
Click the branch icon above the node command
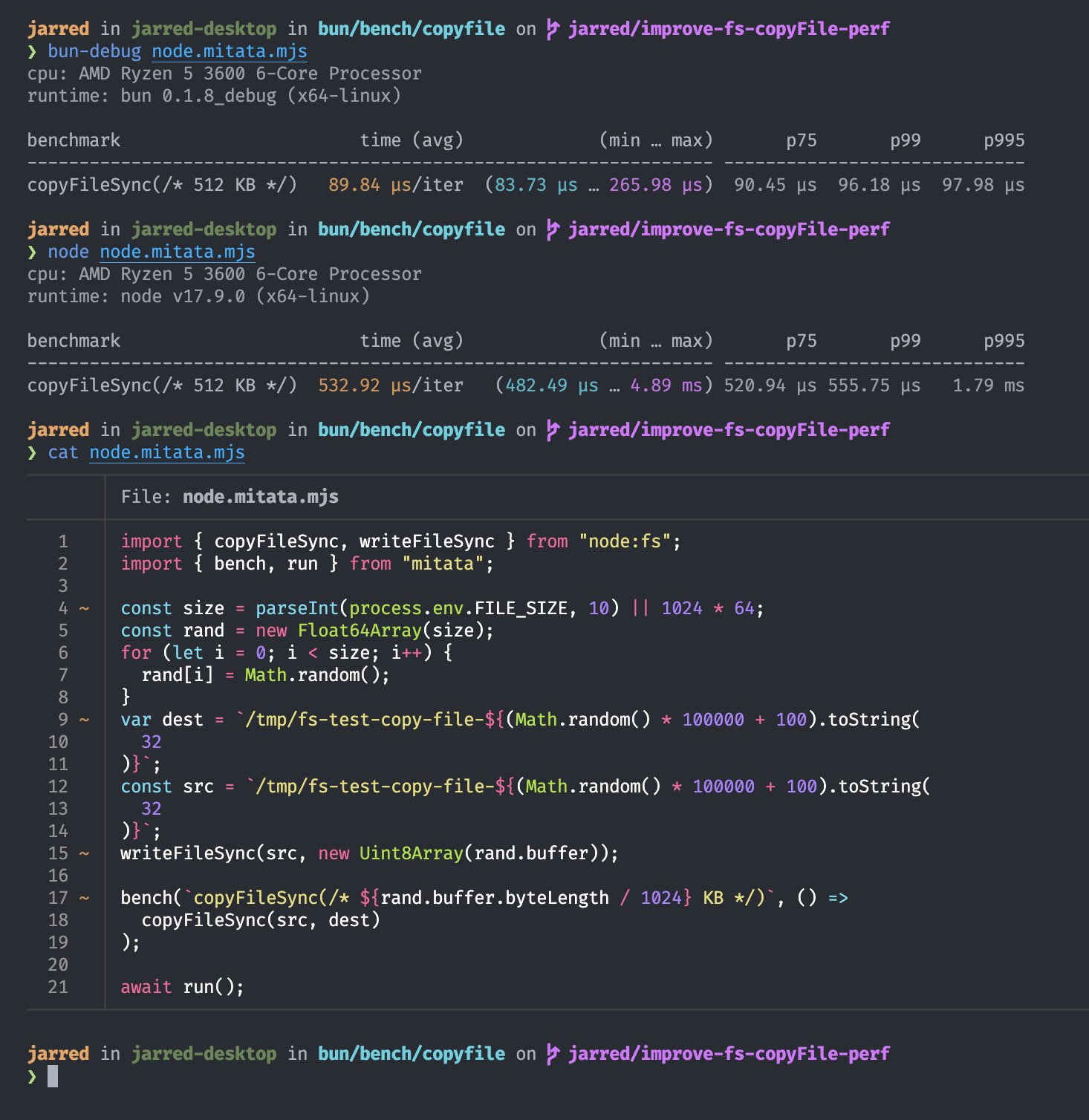coord(552,229)
